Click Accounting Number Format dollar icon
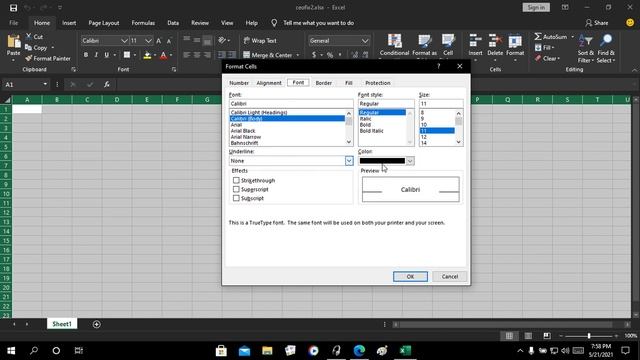The height and width of the screenshot is (360, 640). (x=313, y=55)
